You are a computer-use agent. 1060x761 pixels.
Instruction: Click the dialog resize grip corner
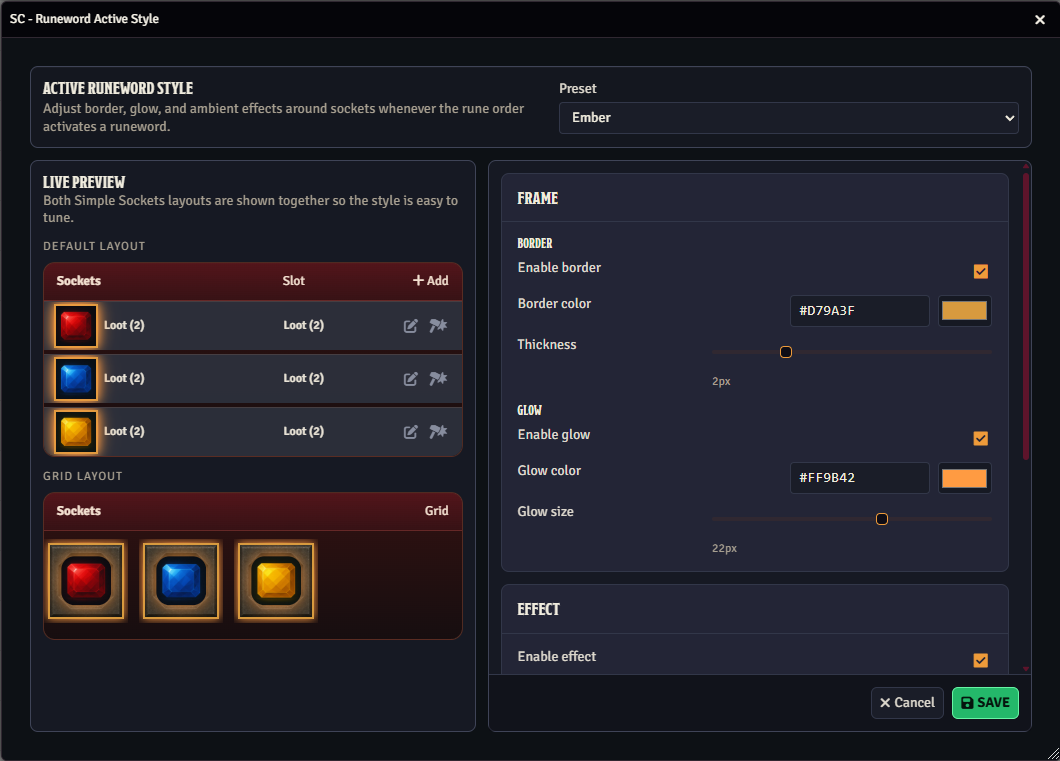tap(1053, 754)
